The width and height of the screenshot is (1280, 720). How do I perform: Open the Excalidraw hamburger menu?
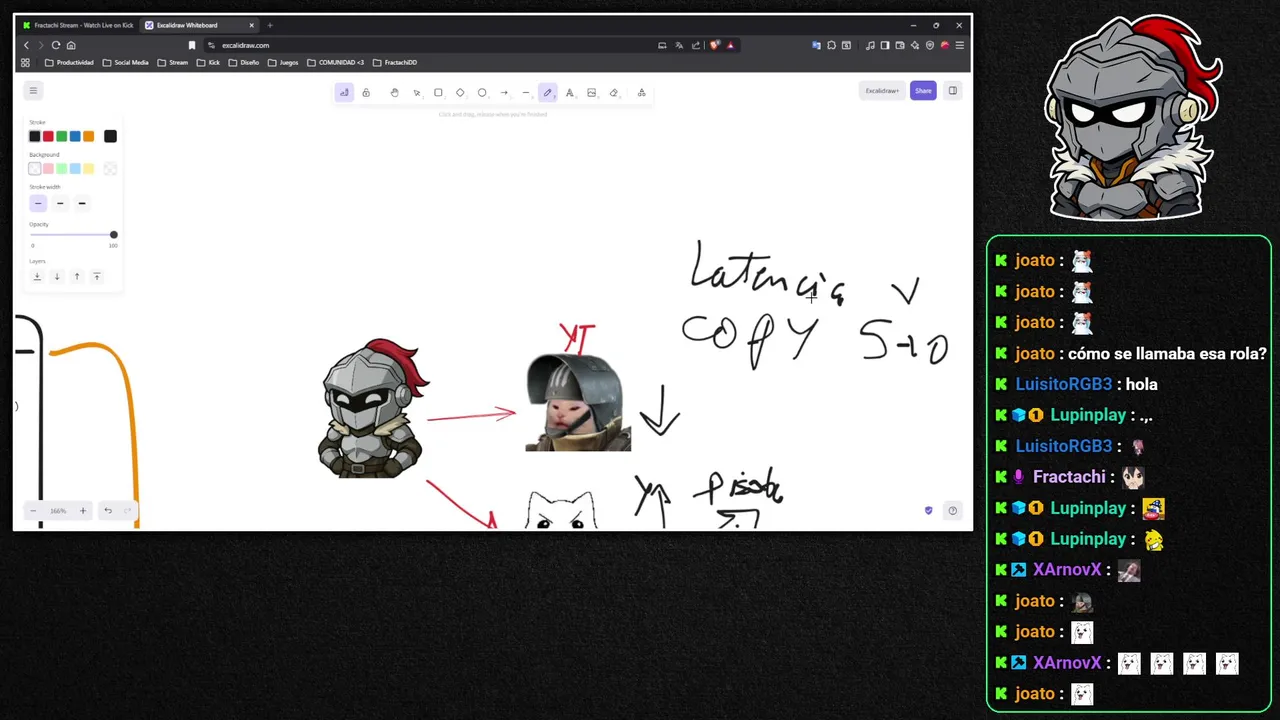pos(33,91)
